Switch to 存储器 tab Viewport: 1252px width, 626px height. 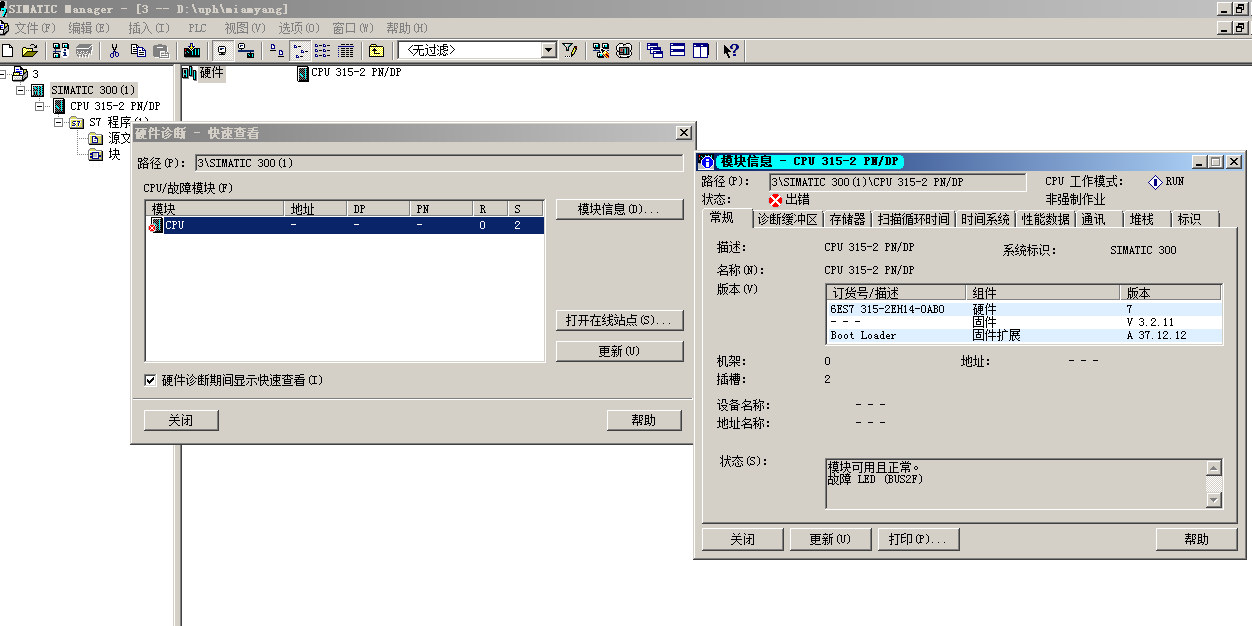(847, 219)
